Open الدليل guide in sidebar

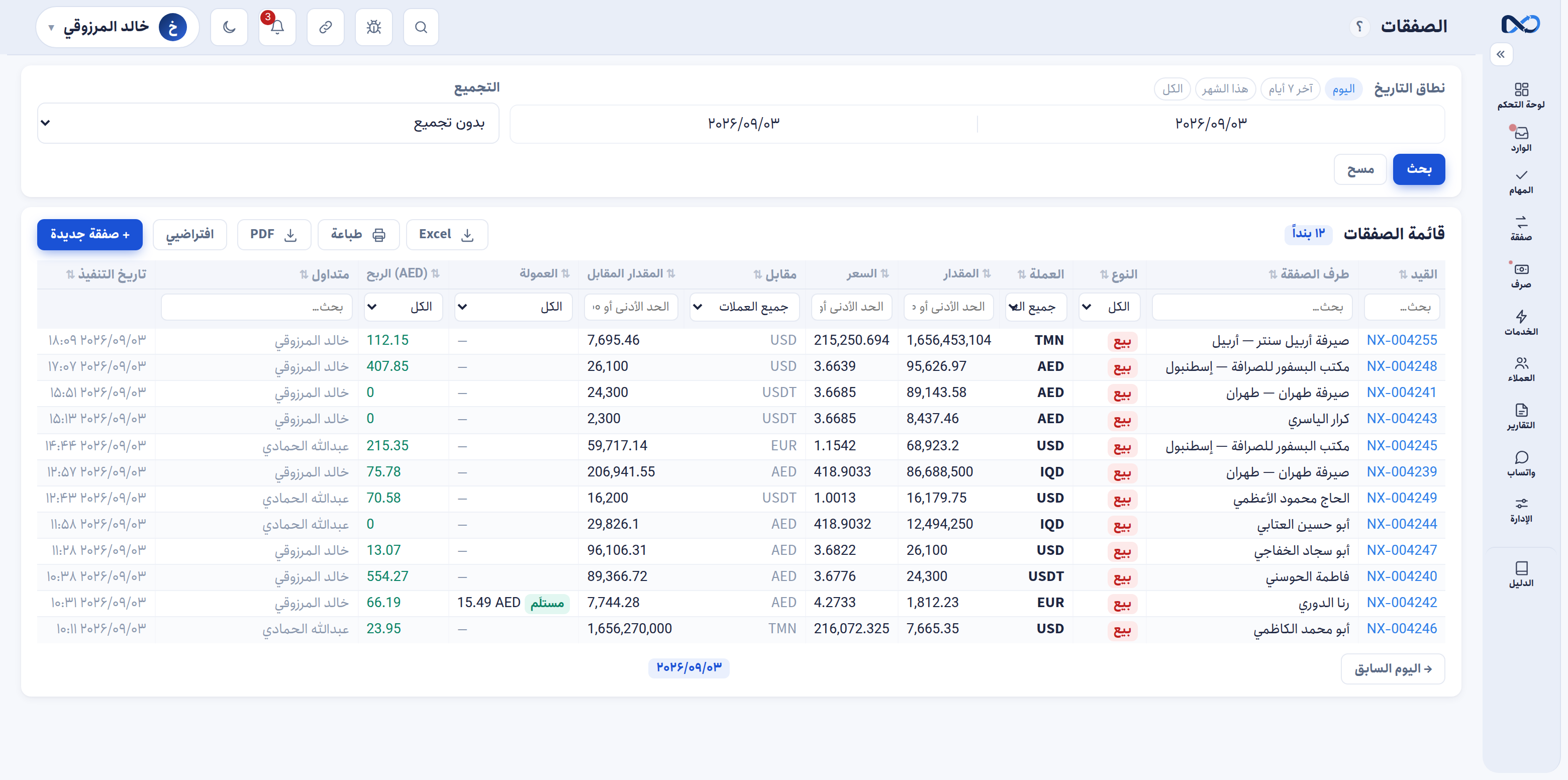[1521, 574]
